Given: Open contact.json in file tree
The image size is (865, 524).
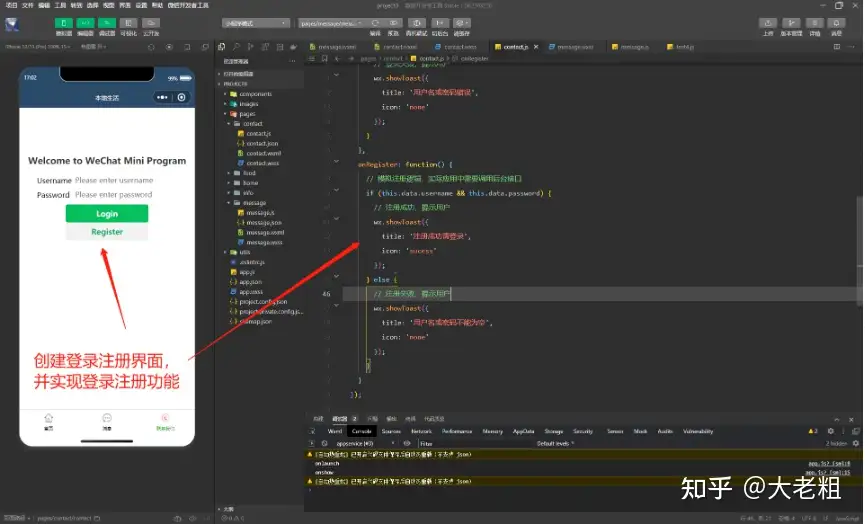Looking at the screenshot, I should pyautogui.click(x=258, y=143).
